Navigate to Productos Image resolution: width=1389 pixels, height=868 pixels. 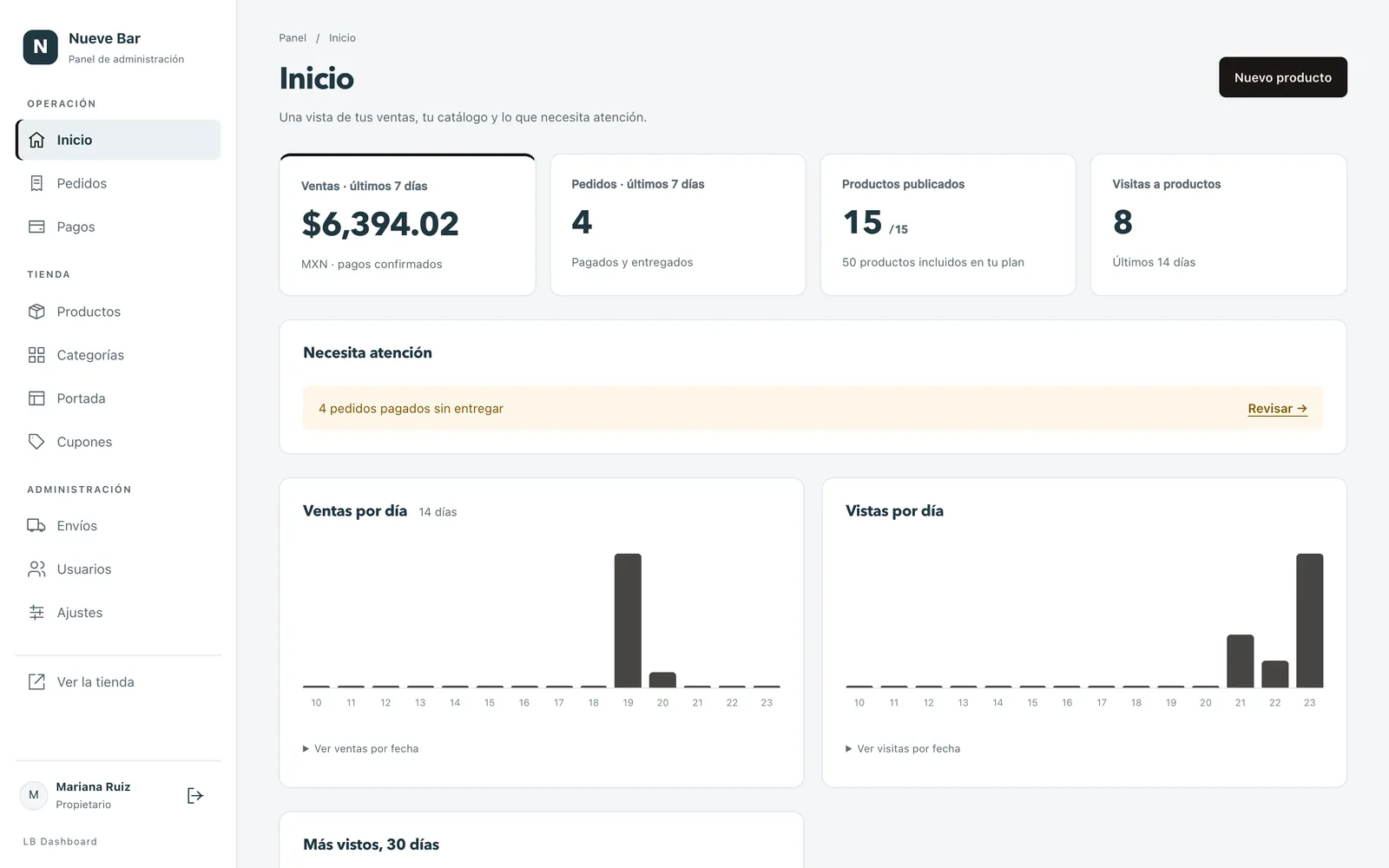coord(118,312)
